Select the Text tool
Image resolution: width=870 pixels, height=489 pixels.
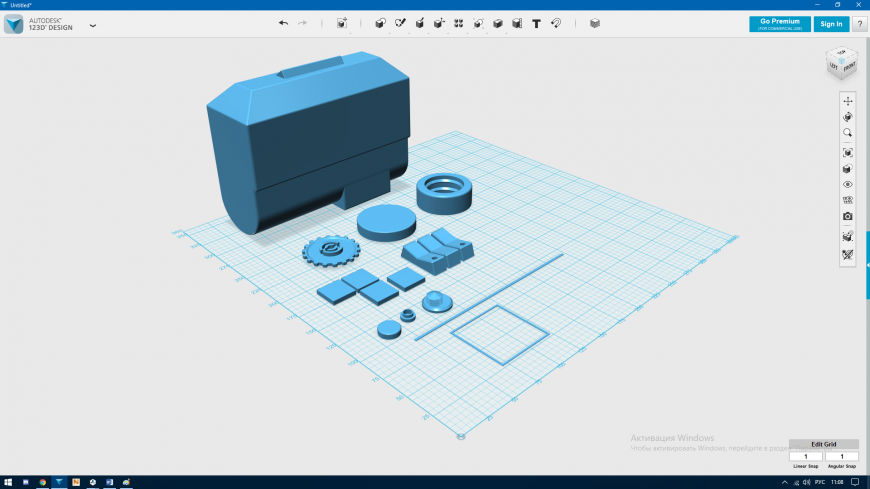coord(536,23)
